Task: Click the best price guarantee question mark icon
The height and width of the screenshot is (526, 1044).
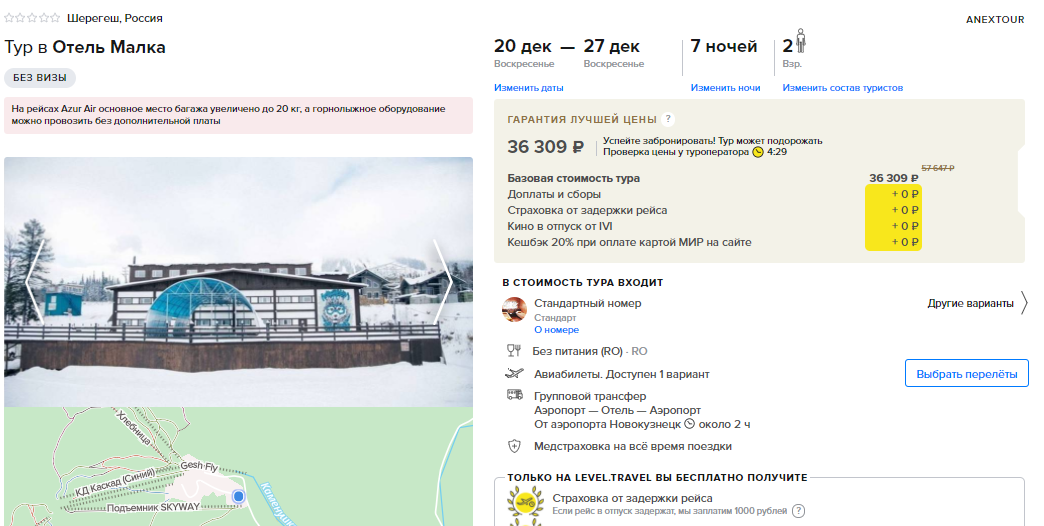Action: coord(668,120)
